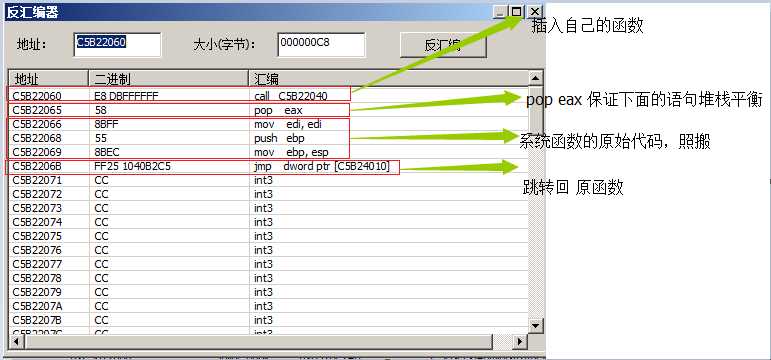Select the 地址 column header
This screenshot has width=771, height=360.
48,78
